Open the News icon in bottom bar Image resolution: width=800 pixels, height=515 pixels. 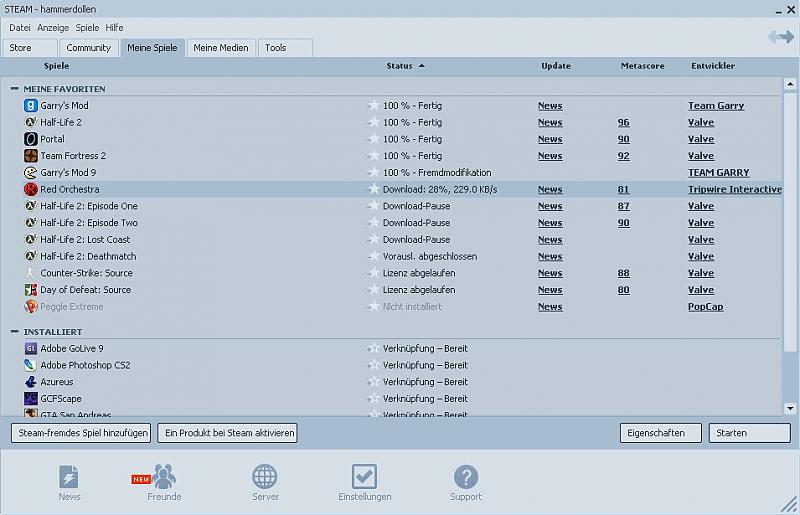coord(69,477)
